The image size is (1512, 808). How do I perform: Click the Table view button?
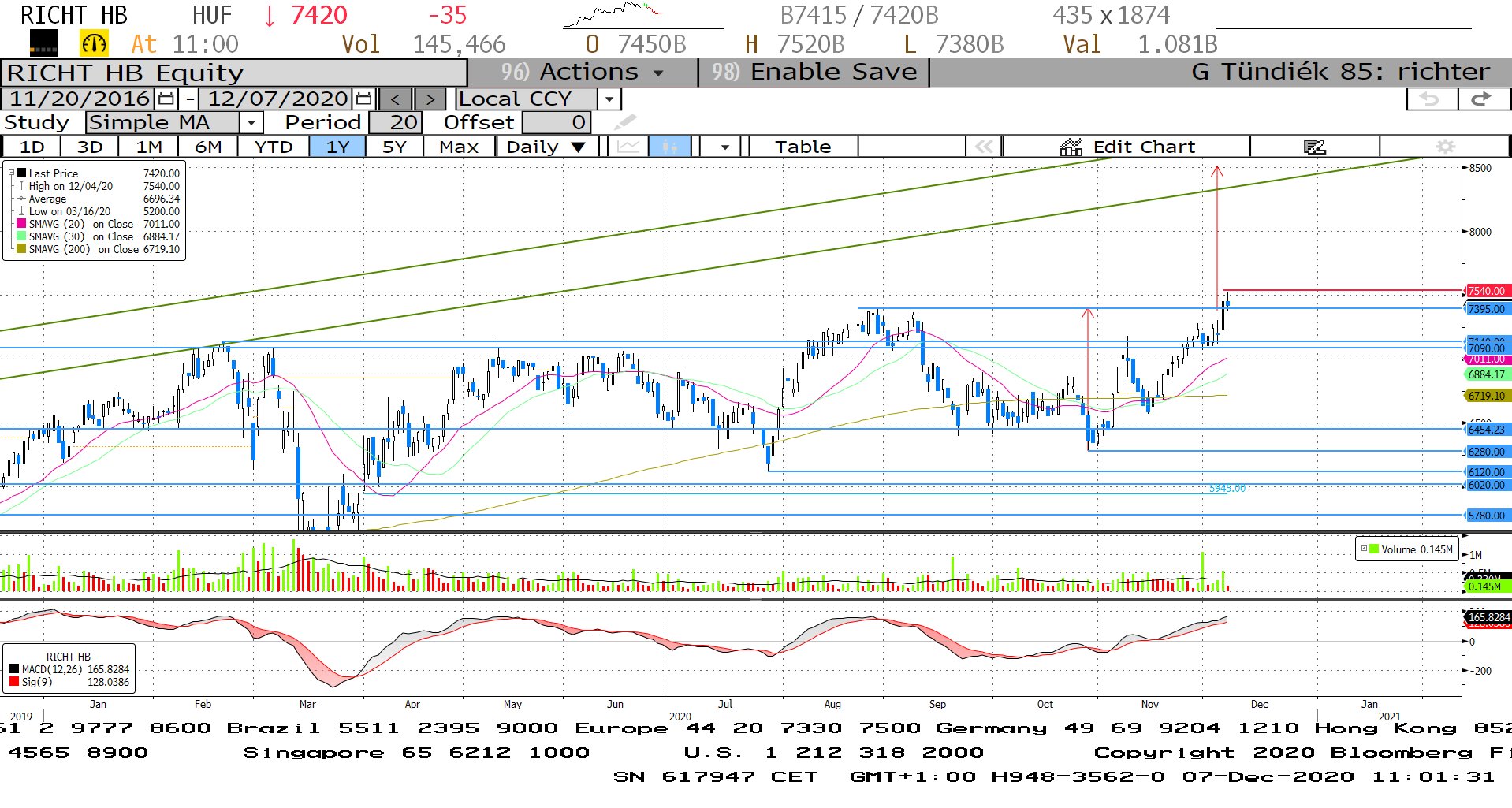pyautogui.click(x=803, y=147)
